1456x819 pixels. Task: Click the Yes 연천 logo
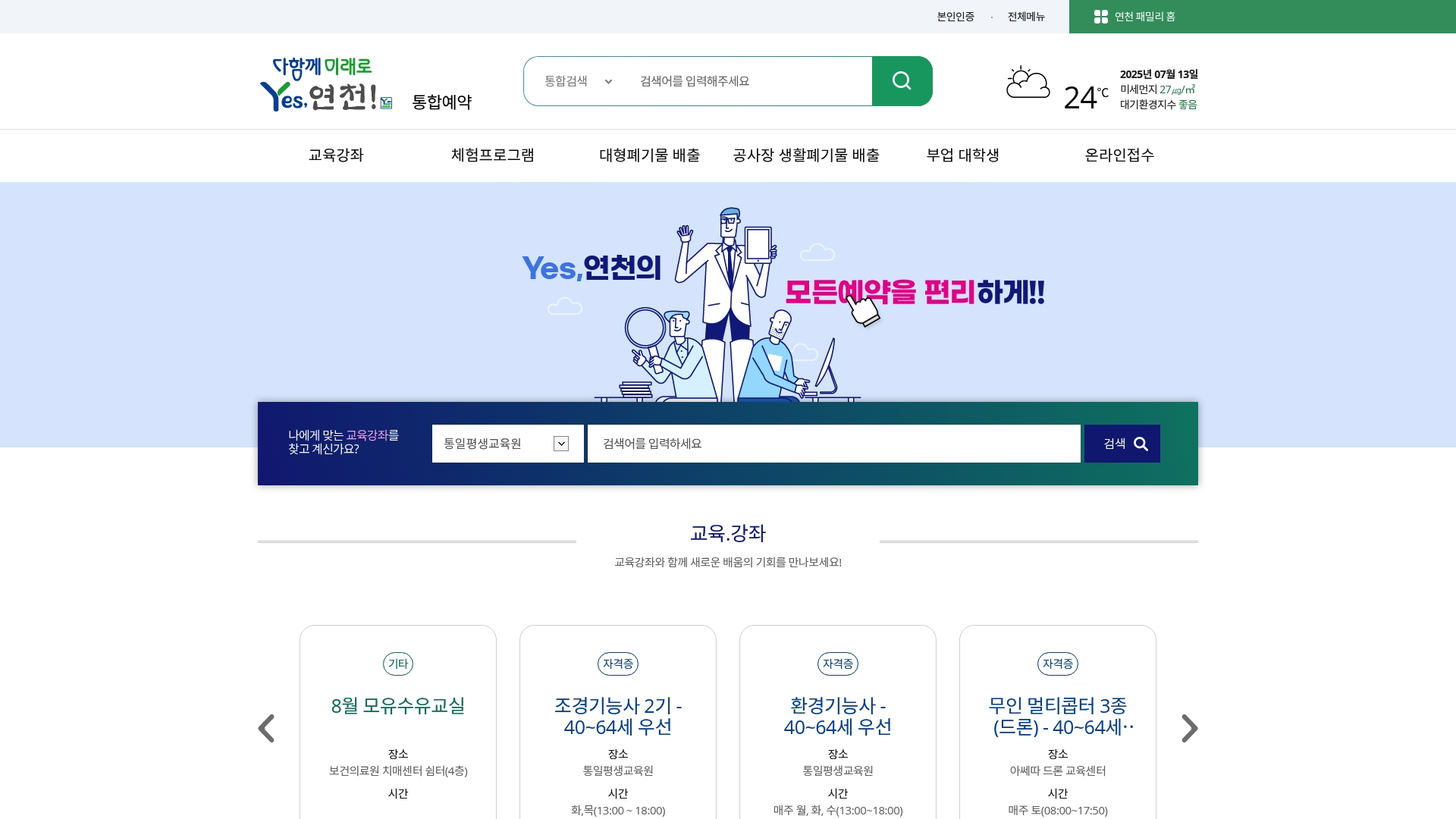pos(326,84)
